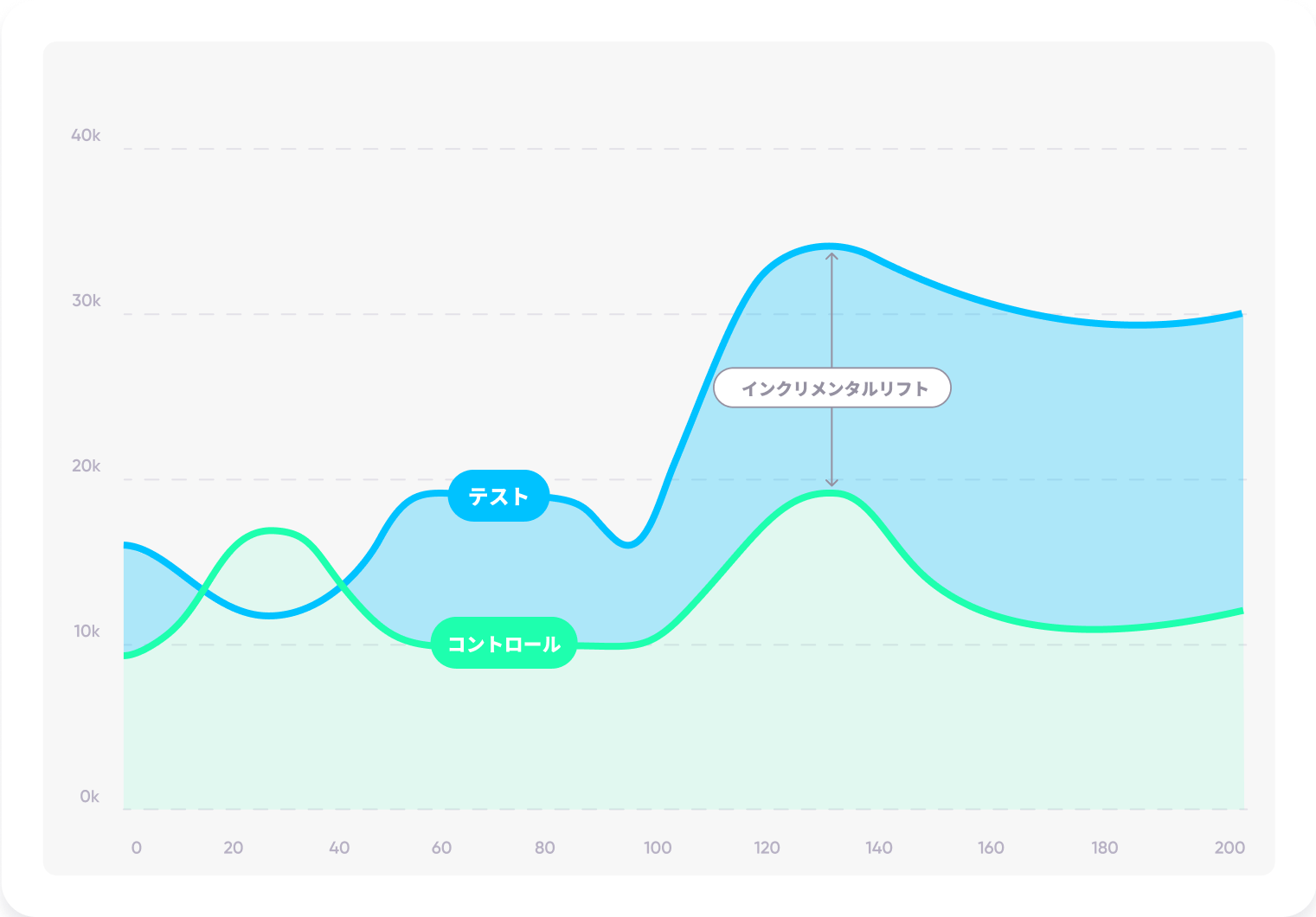
Task: Click the 30k y-axis label
Action: tap(86, 301)
